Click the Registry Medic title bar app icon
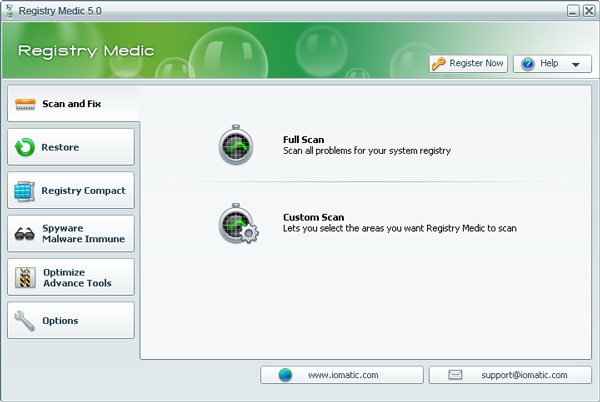Viewport: 600px width, 402px height. point(9,11)
